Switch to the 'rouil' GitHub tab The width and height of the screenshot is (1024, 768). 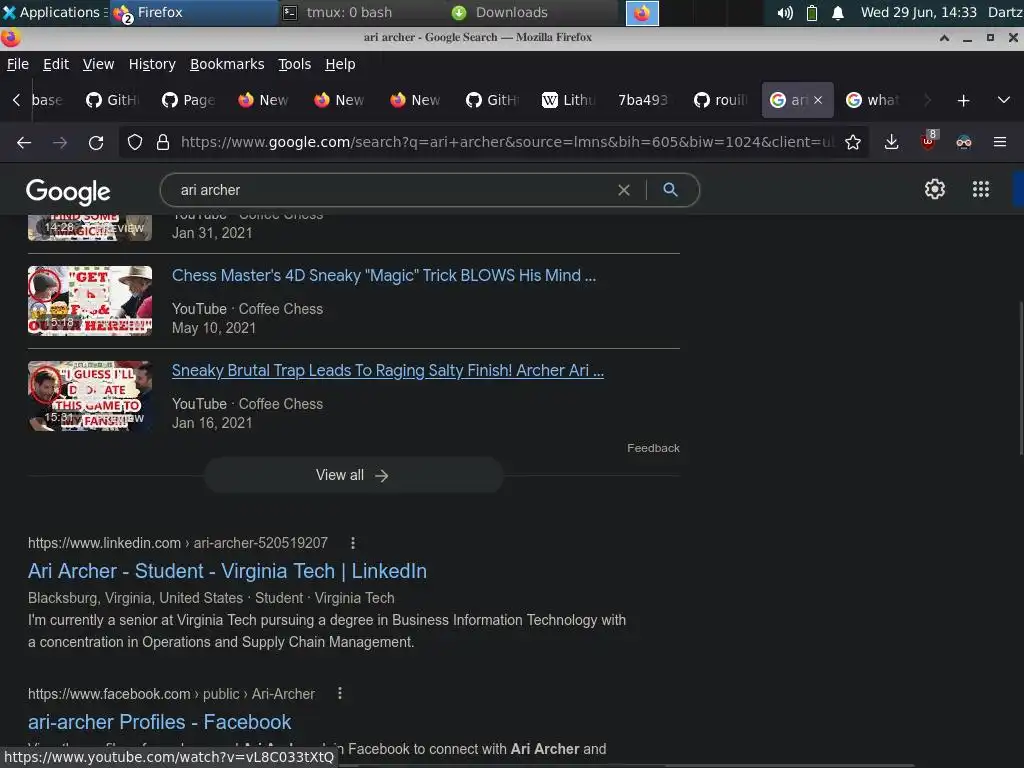tap(720, 100)
